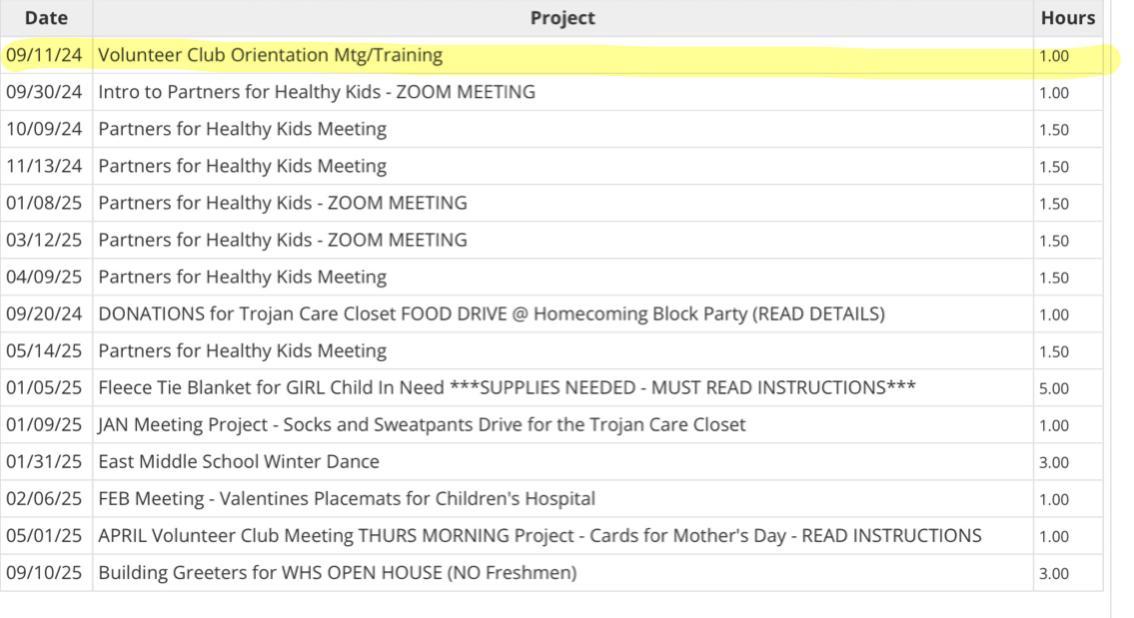Click the Cards for Mother's Day project

(539, 536)
